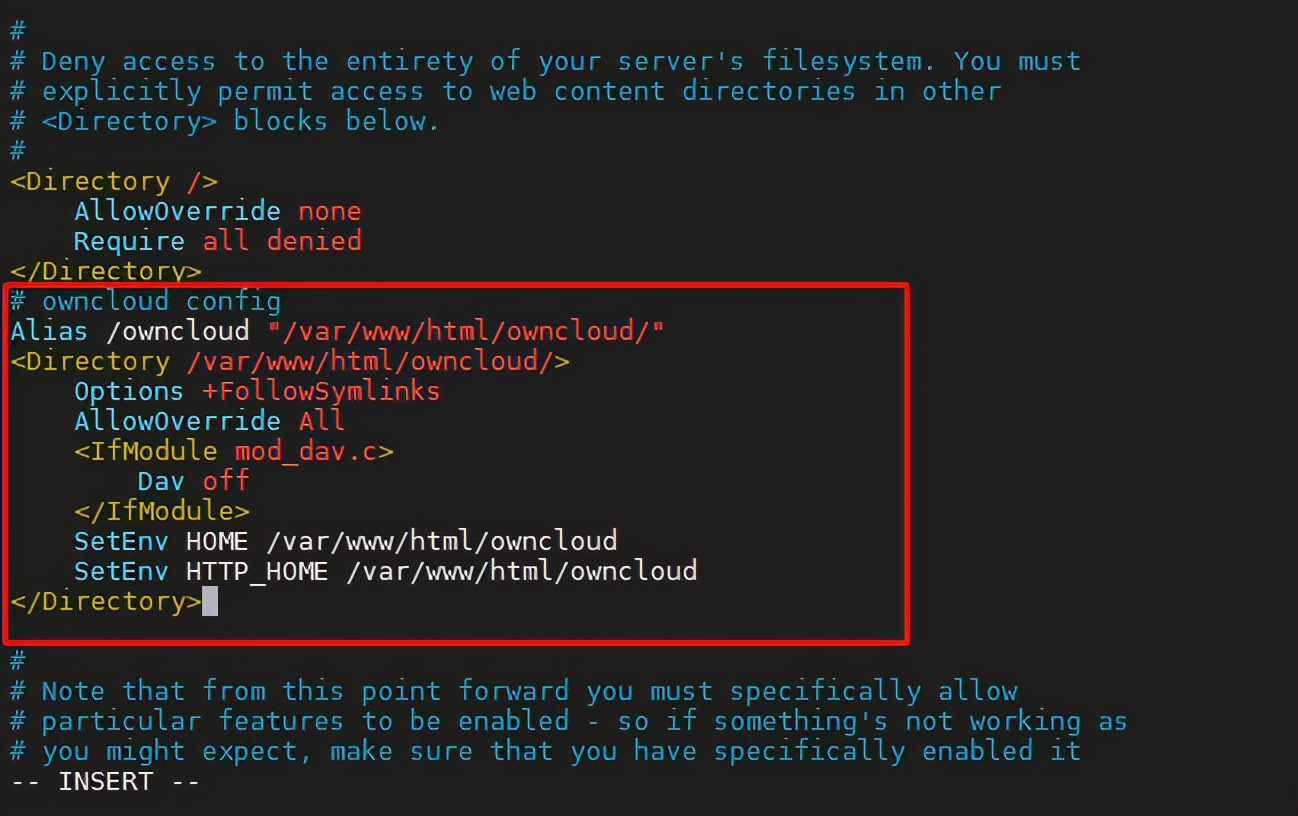Place cursor on the Alias keyword
The height and width of the screenshot is (816, 1298).
click(49, 331)
